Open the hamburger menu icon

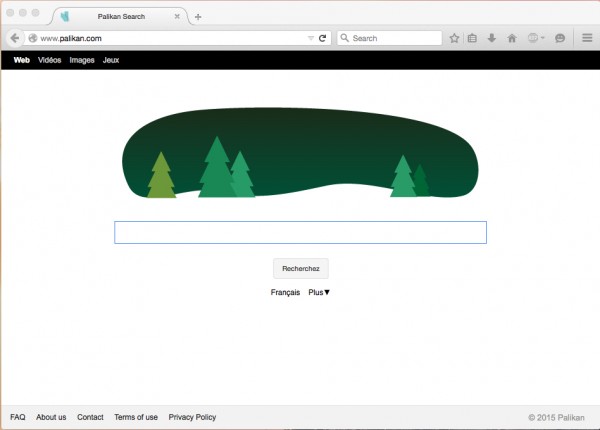tap(587, 38)
